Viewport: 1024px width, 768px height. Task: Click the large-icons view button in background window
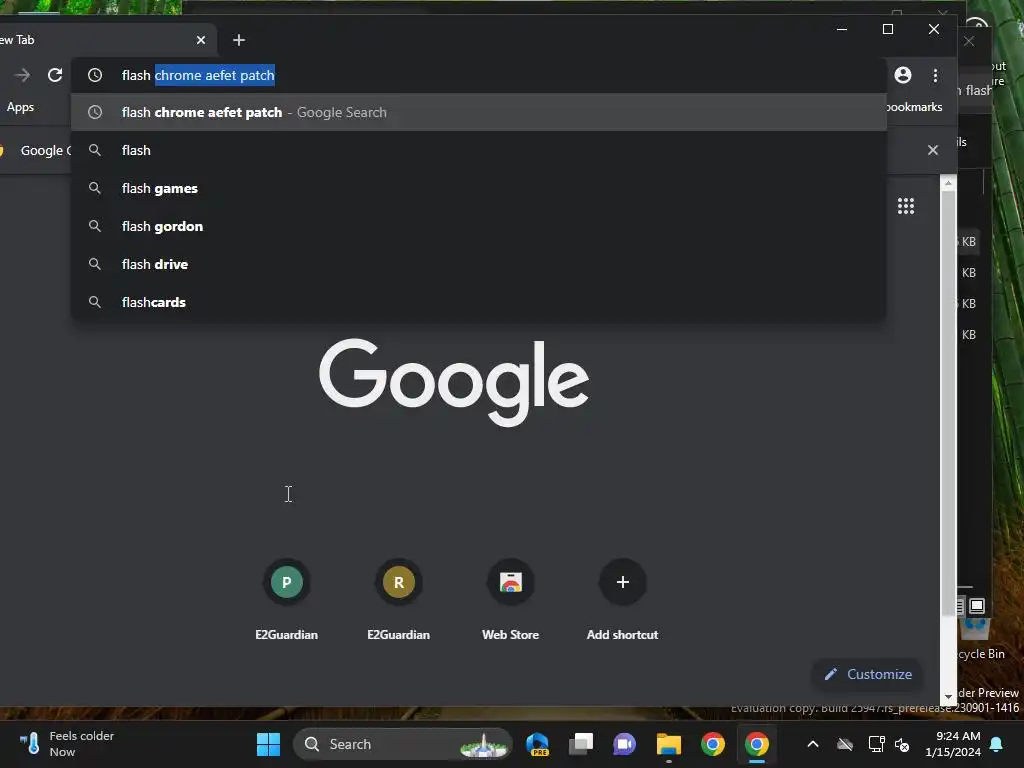click(977, 605)
